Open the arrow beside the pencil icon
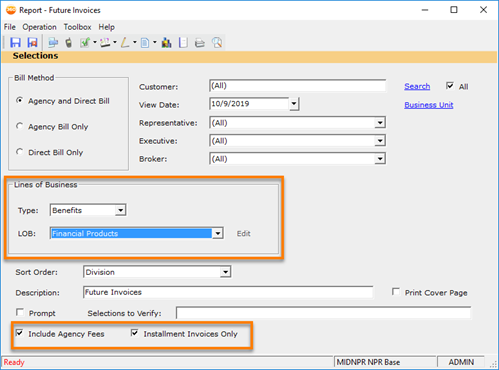The width and height of the screenshot is (499, 370). 135,42
